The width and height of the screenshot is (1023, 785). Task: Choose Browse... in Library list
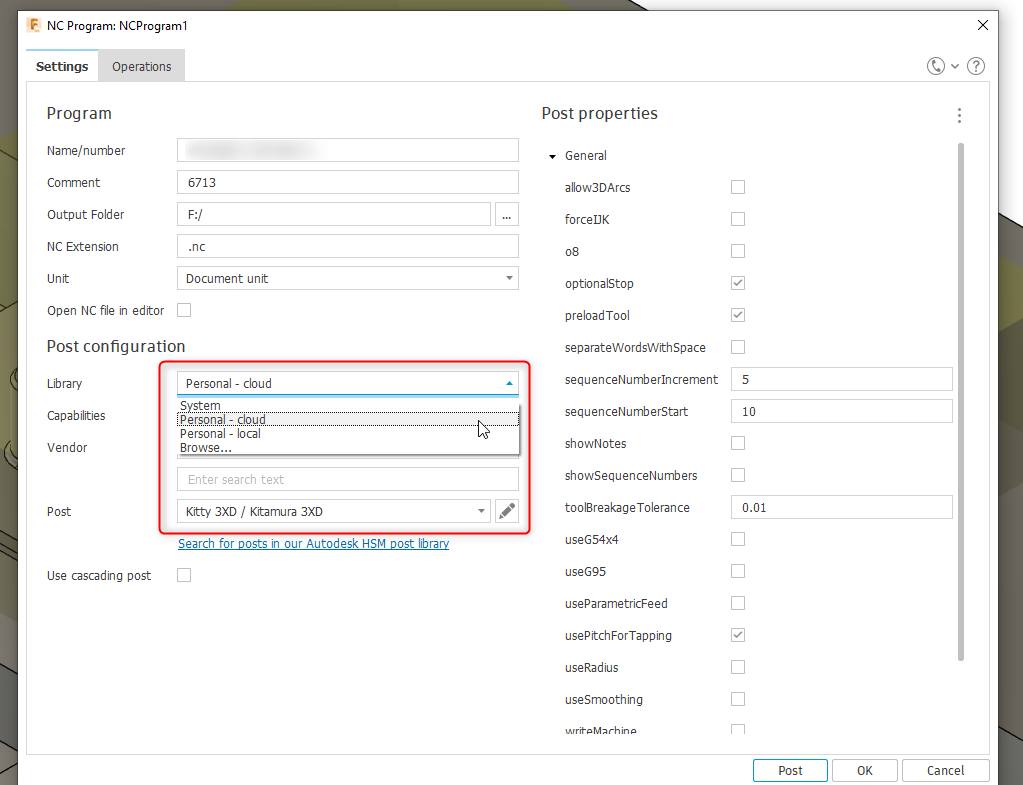[x=348, y=448]
